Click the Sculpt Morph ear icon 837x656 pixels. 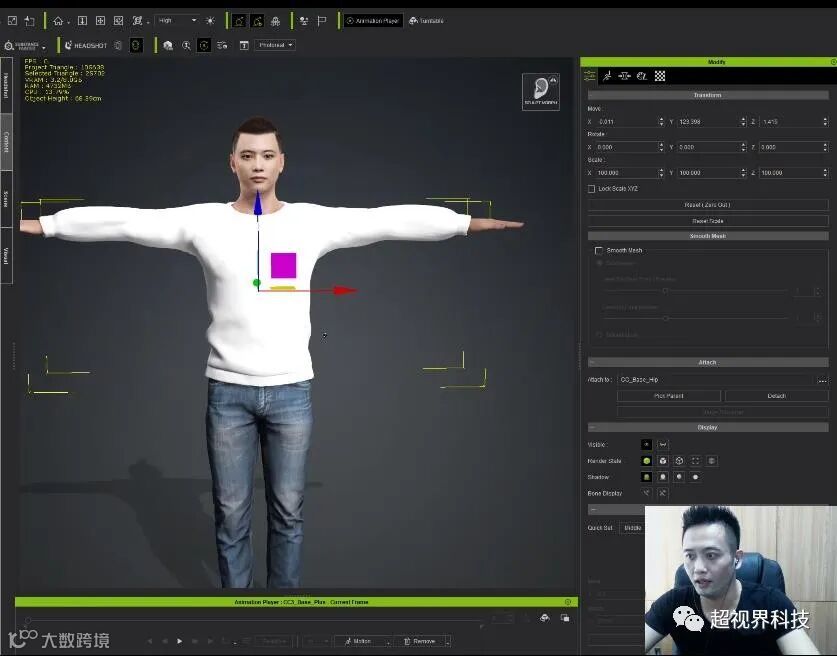[540, 90]
